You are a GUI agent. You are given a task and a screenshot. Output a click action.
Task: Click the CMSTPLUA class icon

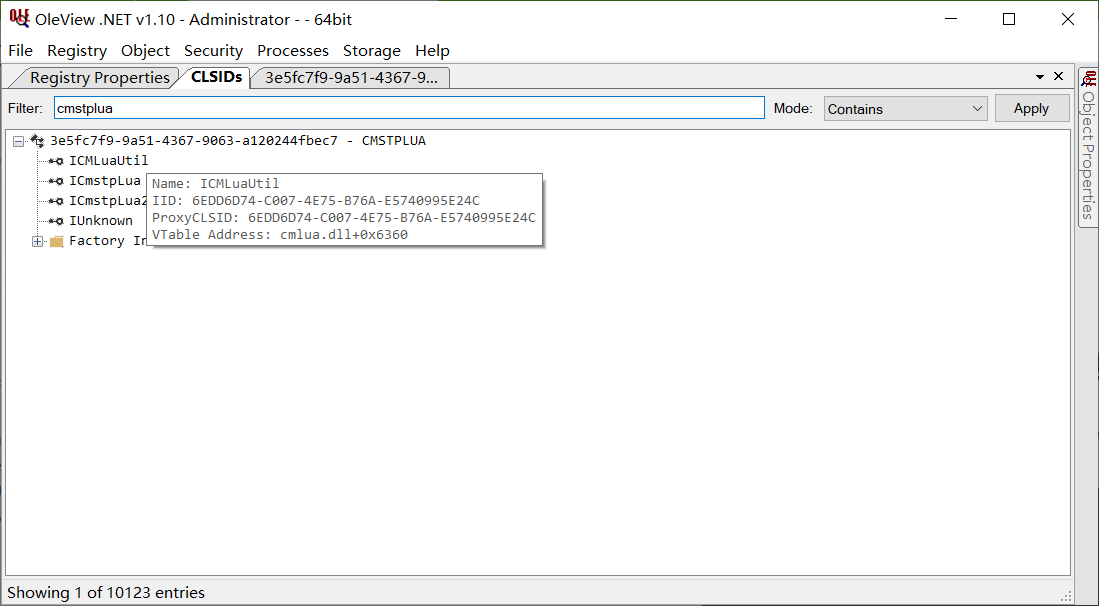[x=37, y=141]
